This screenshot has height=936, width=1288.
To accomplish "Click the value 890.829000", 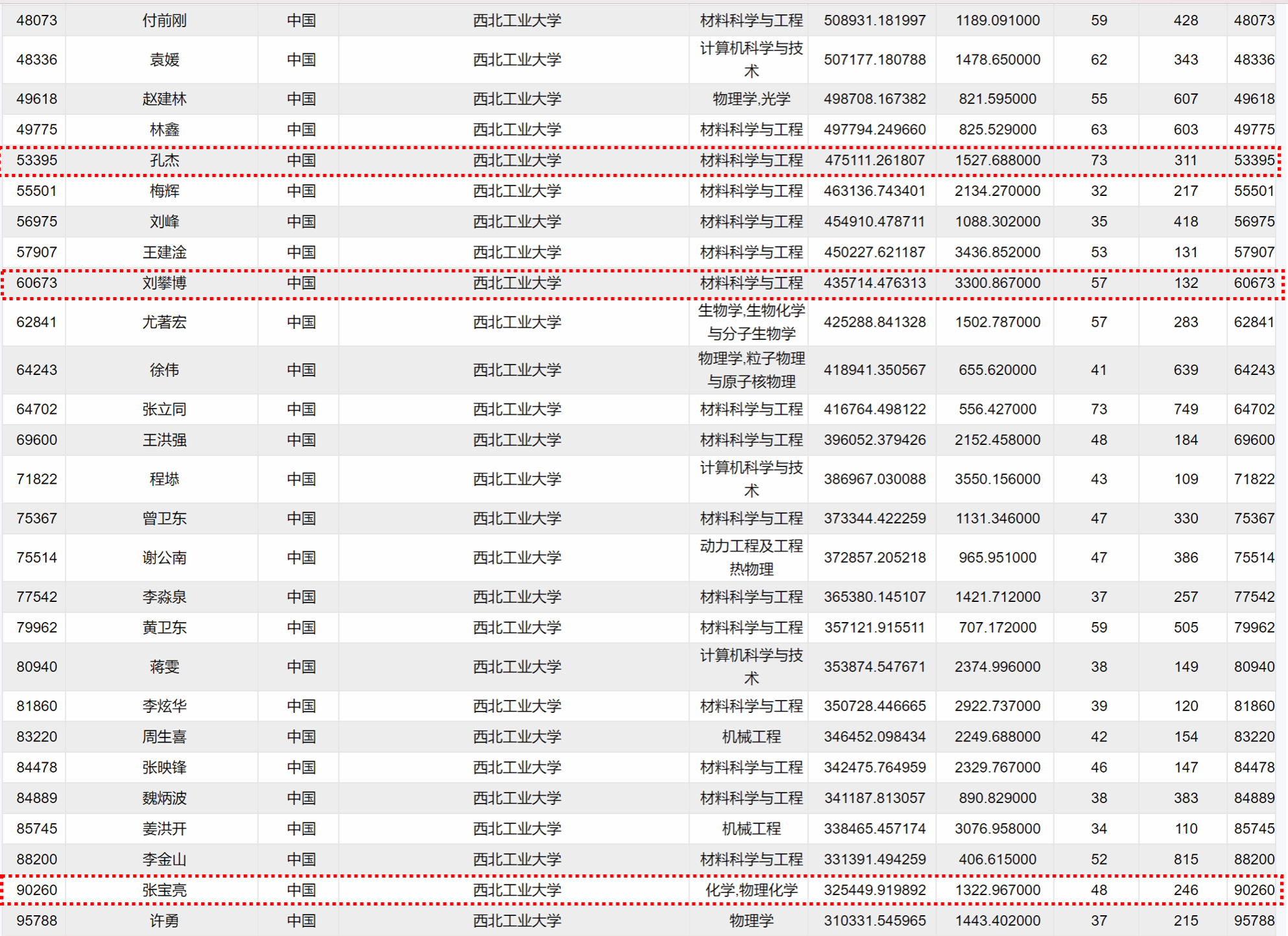I will pos(997,798).
